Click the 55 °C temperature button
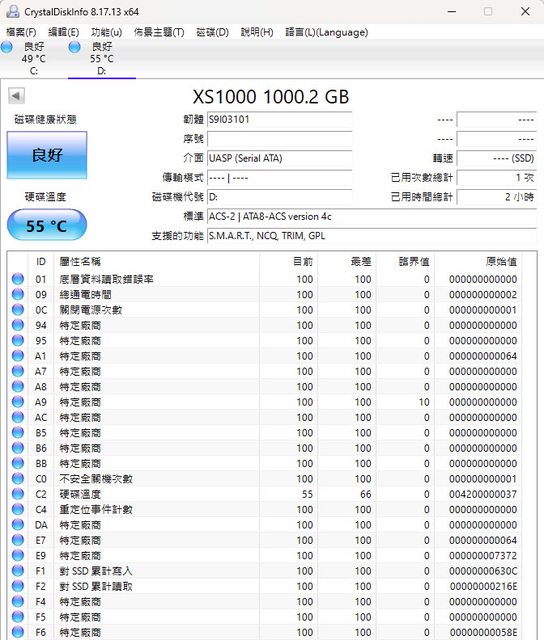The height and width of the screenshot is (640, 544). pyautogui.click(x=47, y=225)
